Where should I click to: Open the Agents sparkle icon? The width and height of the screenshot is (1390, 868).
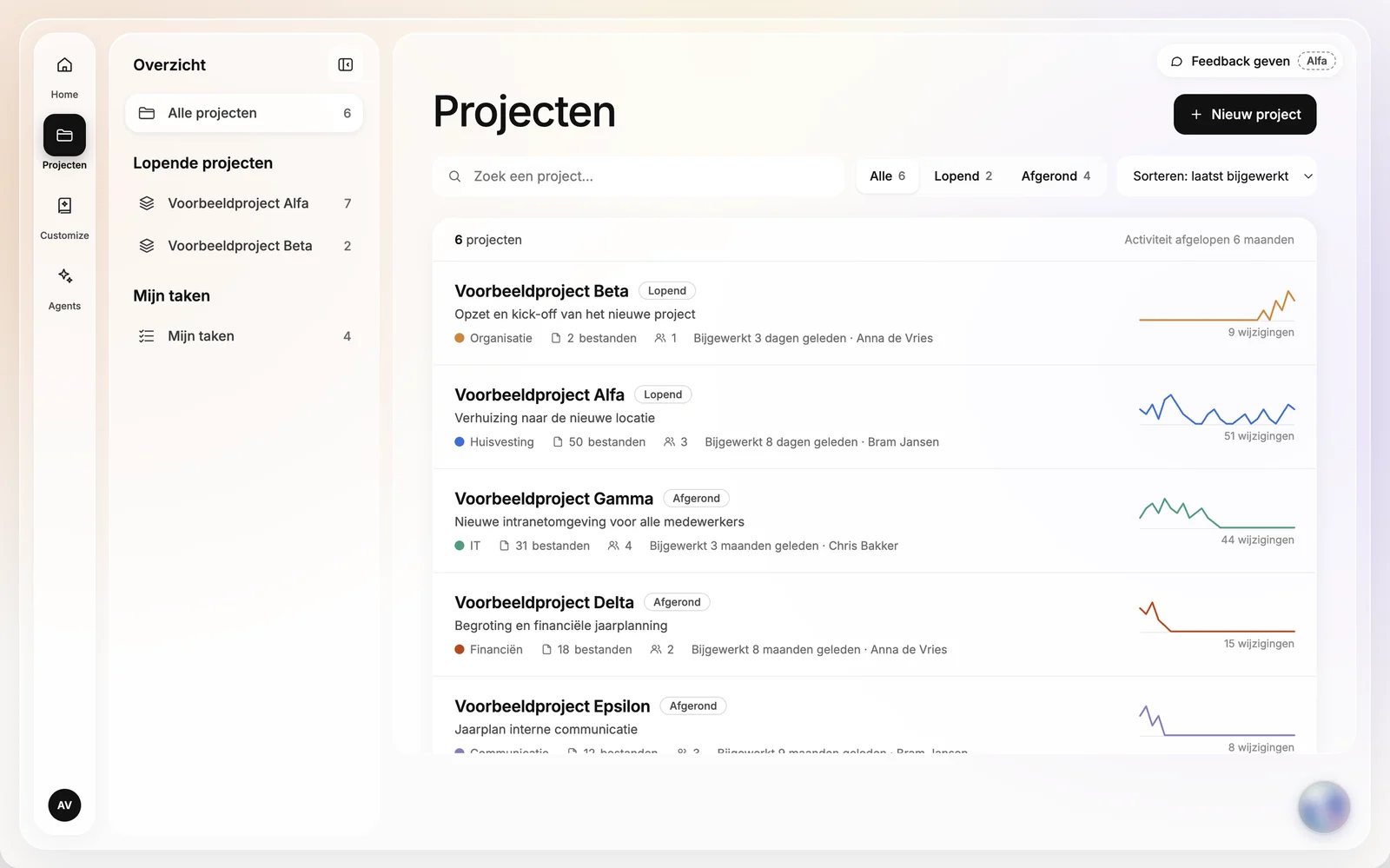point(64,276)
